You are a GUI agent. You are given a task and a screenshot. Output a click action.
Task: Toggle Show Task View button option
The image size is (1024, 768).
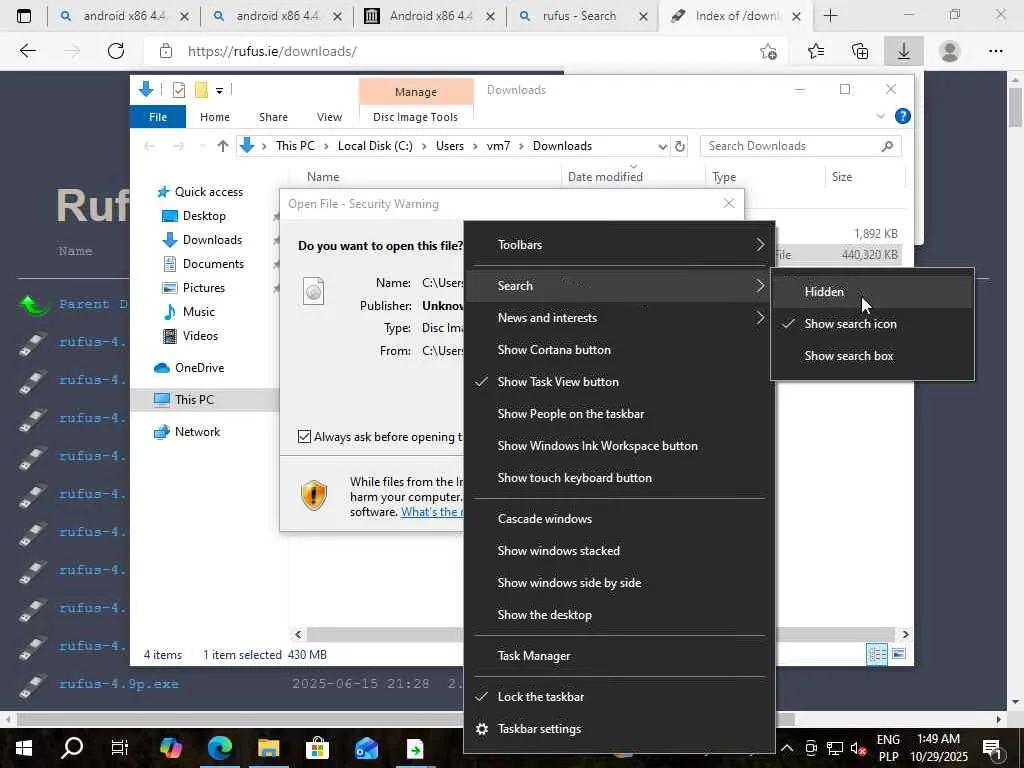pos(558,382)
